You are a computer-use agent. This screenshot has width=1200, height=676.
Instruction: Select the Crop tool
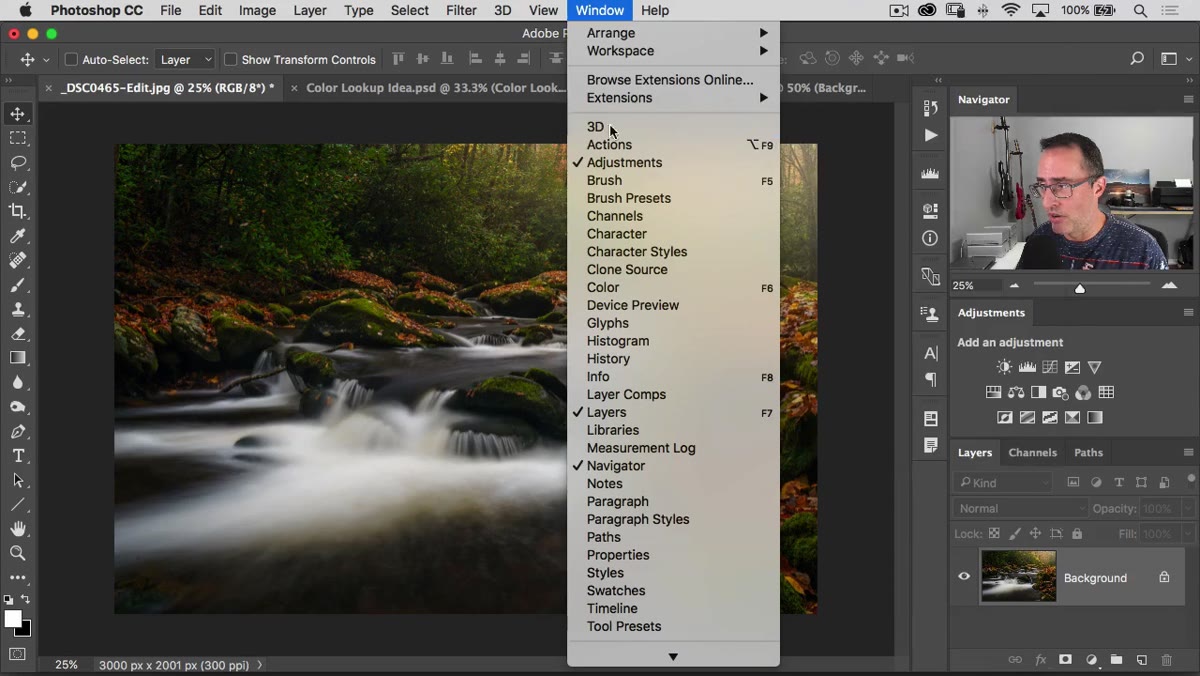(x=18, y=211)
